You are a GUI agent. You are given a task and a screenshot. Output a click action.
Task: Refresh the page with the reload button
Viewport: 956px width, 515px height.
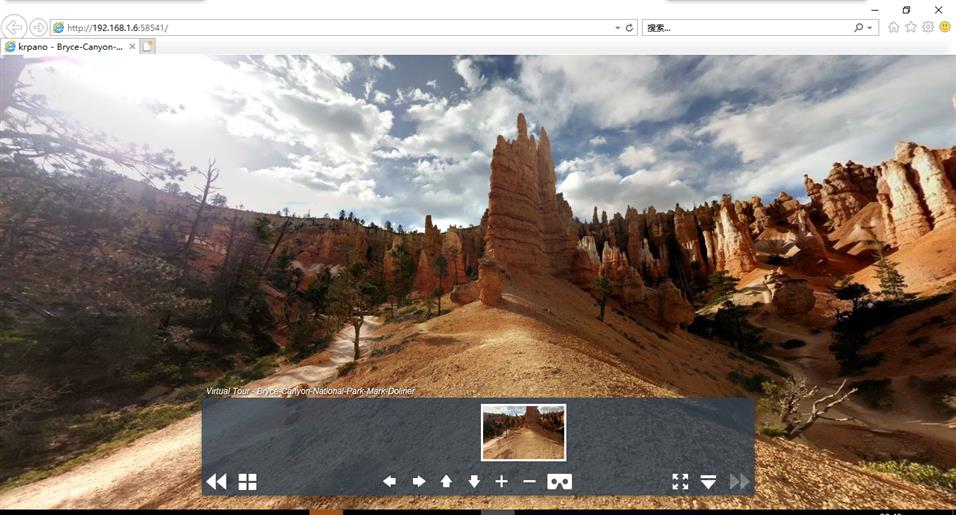[629, 28]
